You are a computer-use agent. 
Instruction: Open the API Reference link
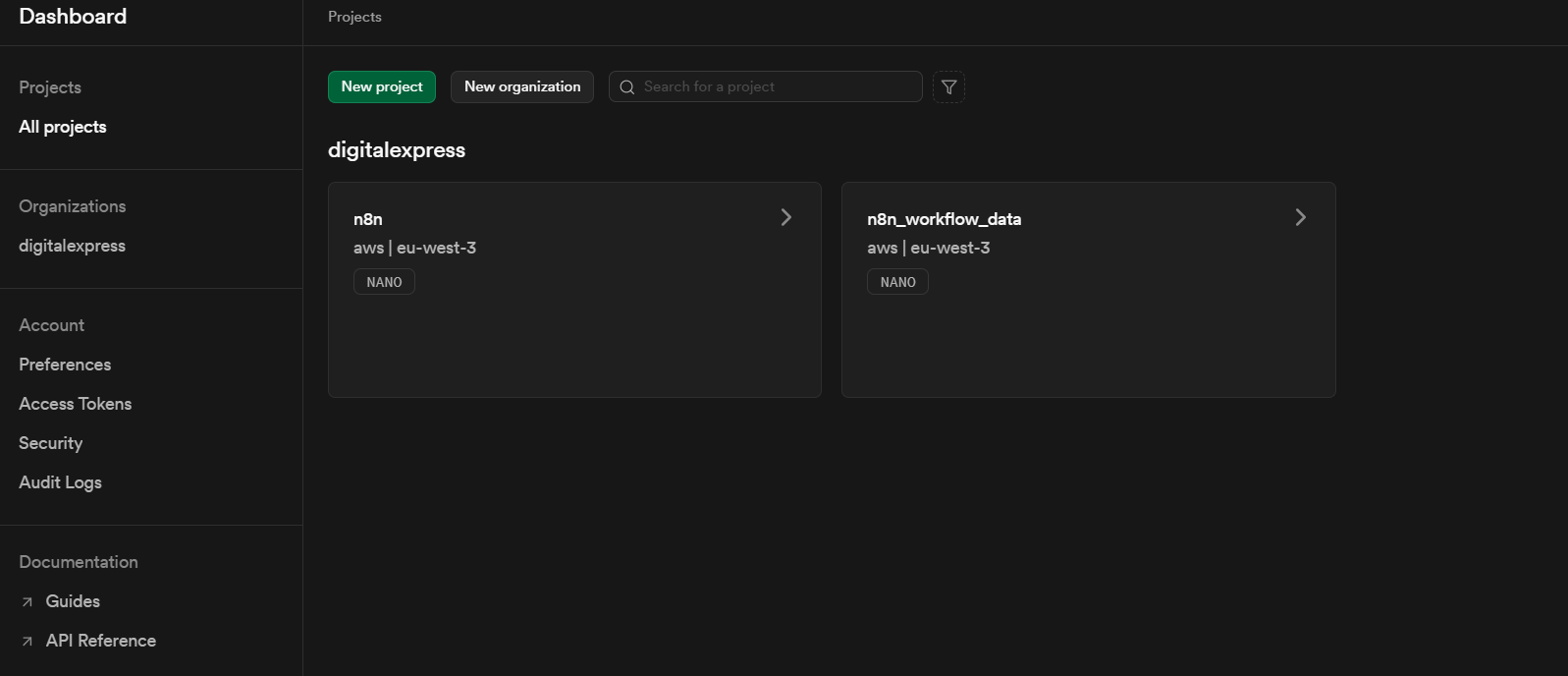[x=101, y=641]
